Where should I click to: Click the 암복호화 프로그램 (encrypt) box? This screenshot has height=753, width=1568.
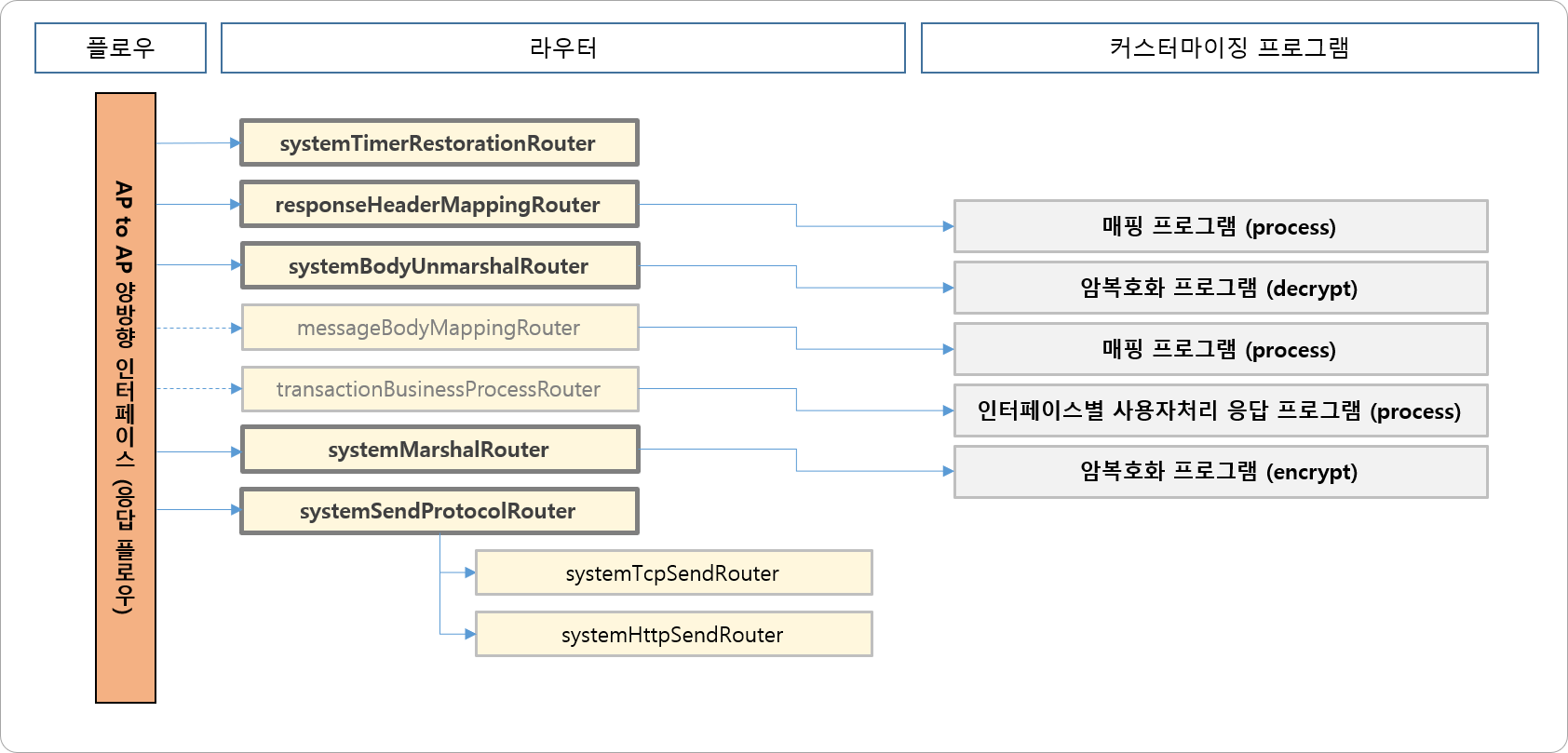pyautogui.click(x=1221, y=472)
